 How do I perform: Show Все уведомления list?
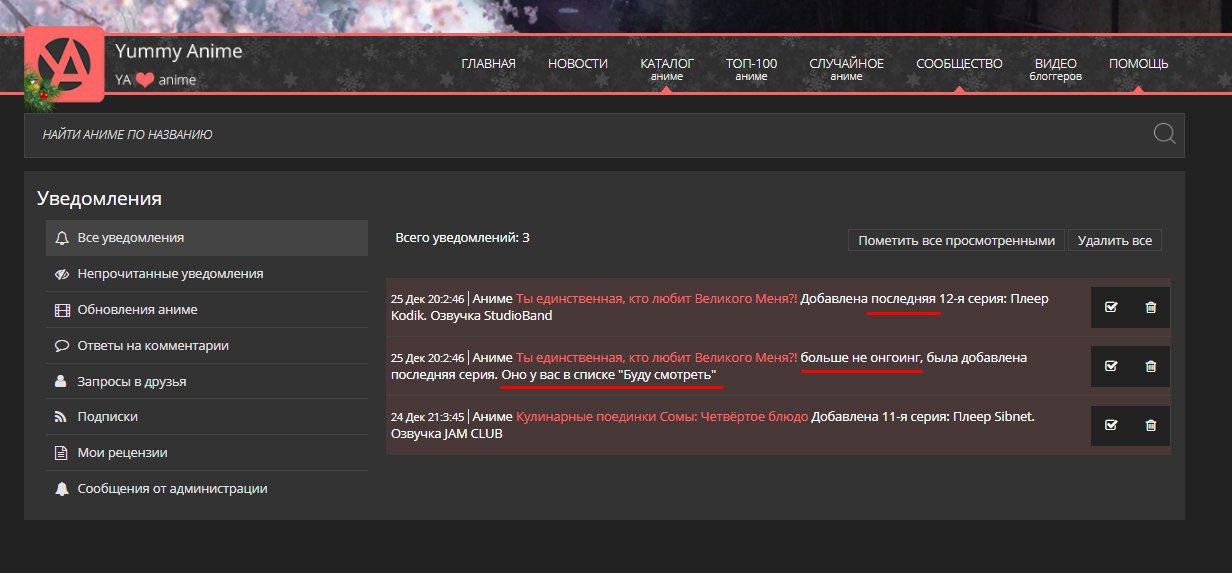click(207, 238)
